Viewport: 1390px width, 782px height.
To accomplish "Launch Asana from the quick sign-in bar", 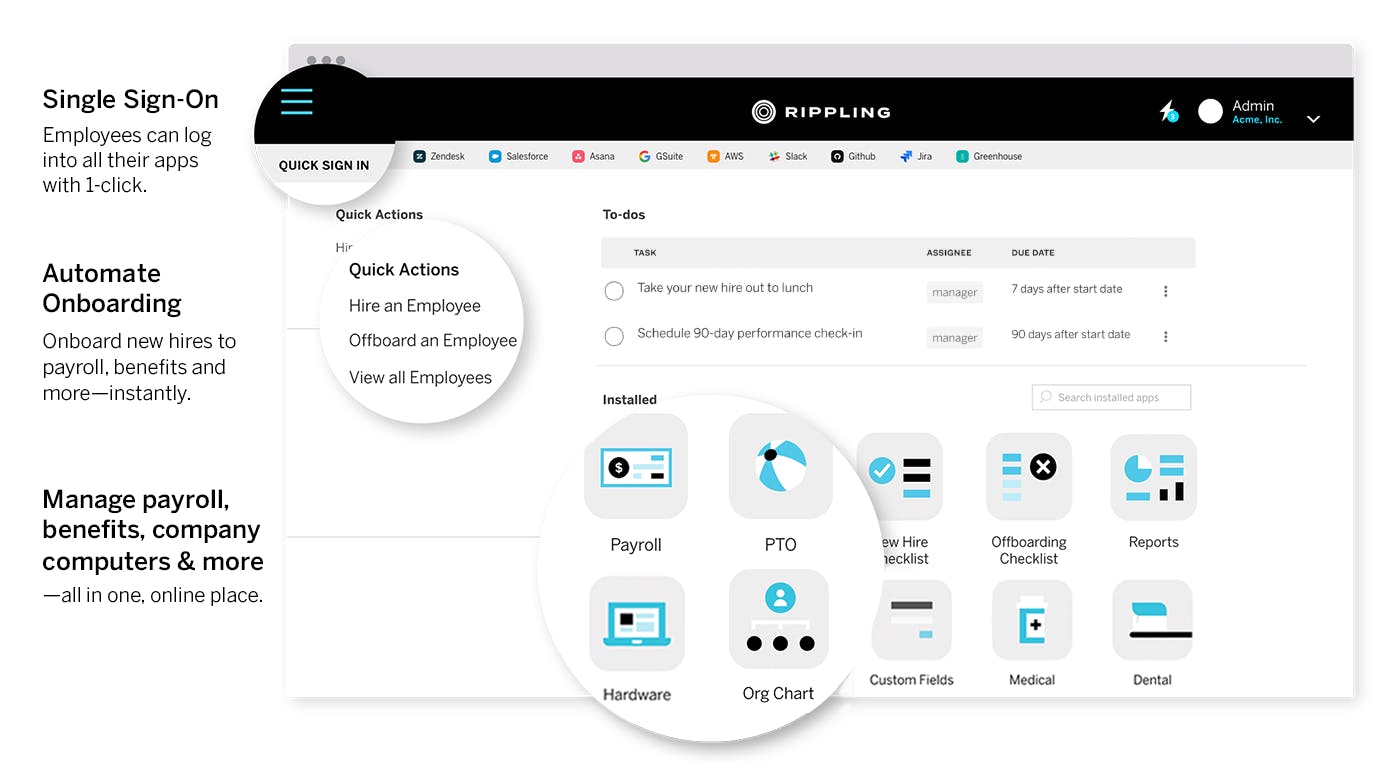I will pyautogui.click(x=593, y=156).
